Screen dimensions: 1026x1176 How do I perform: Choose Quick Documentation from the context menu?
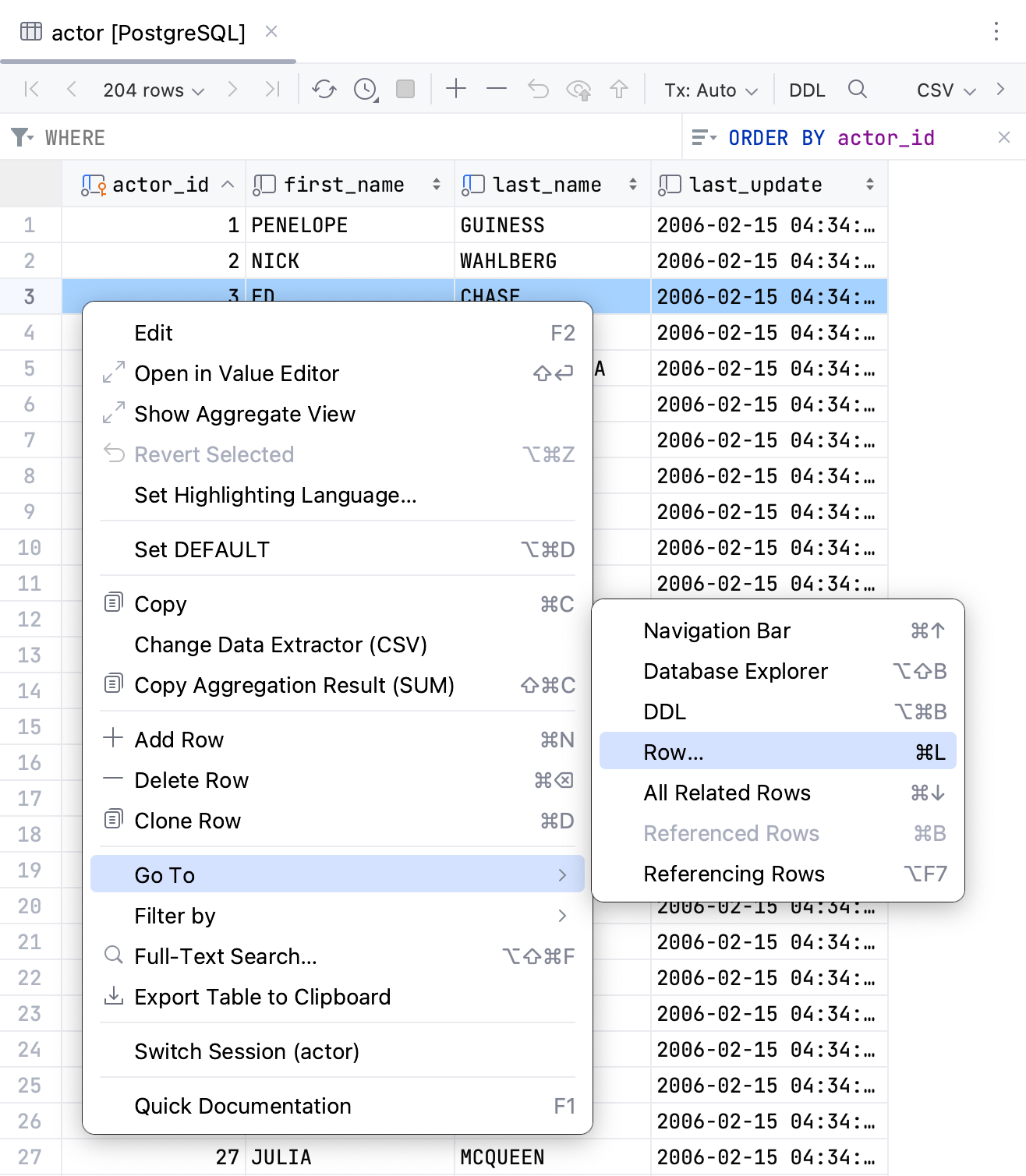click(x=242, y=1106)
